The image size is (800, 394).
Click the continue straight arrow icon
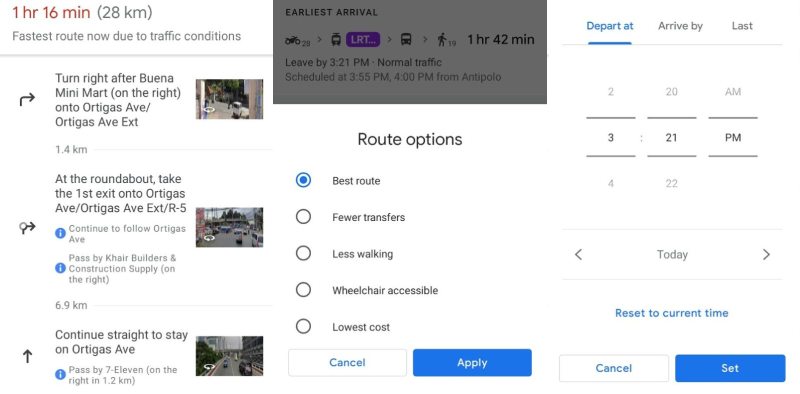tap(28, 356)
